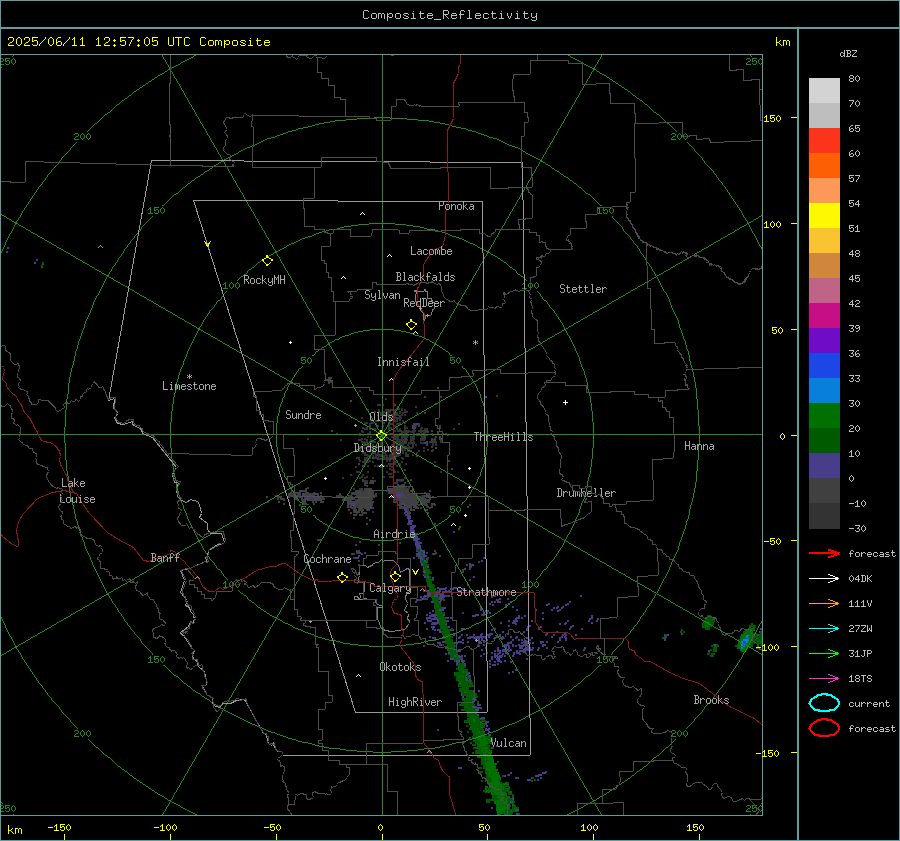The width and height of the screenshot is (900, 841).
Task: Click the yellow diamond marker below Cochrane
Action: point(342,577)
